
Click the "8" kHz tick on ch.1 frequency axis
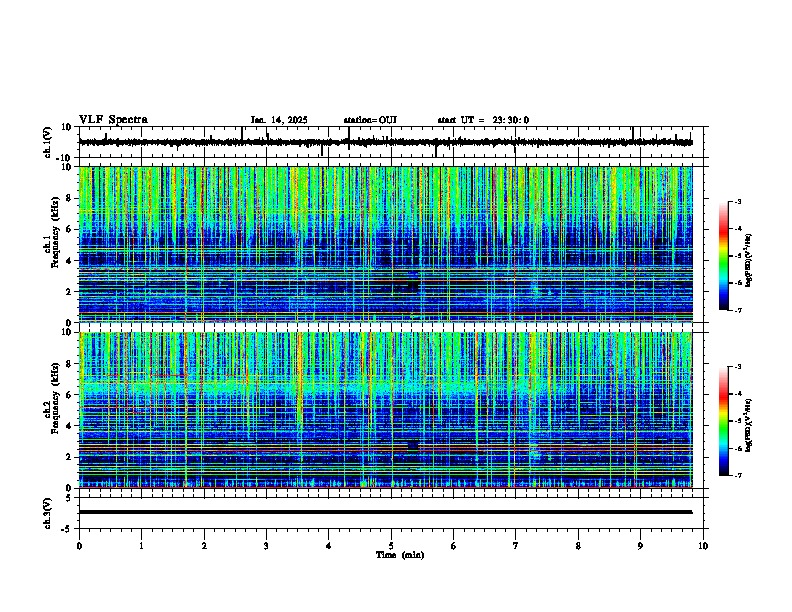(x=70, y=198)
